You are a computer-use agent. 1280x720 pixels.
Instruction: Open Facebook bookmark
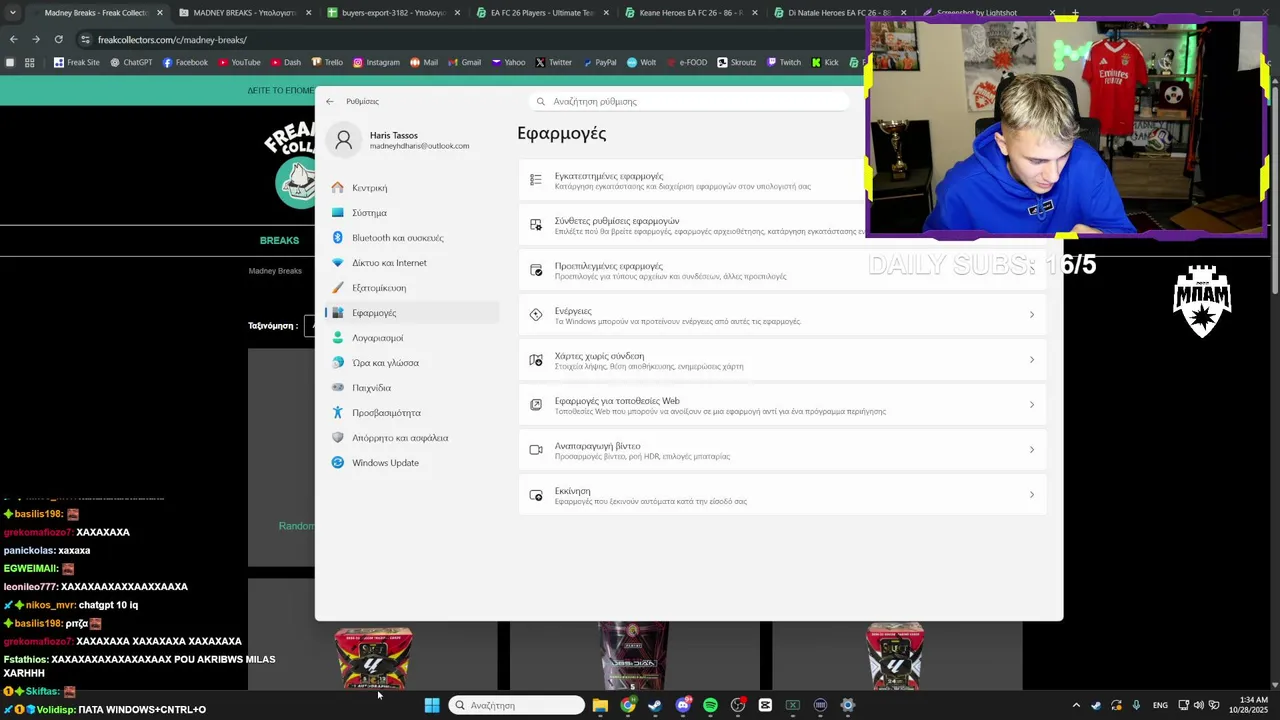tap(185, 62)
